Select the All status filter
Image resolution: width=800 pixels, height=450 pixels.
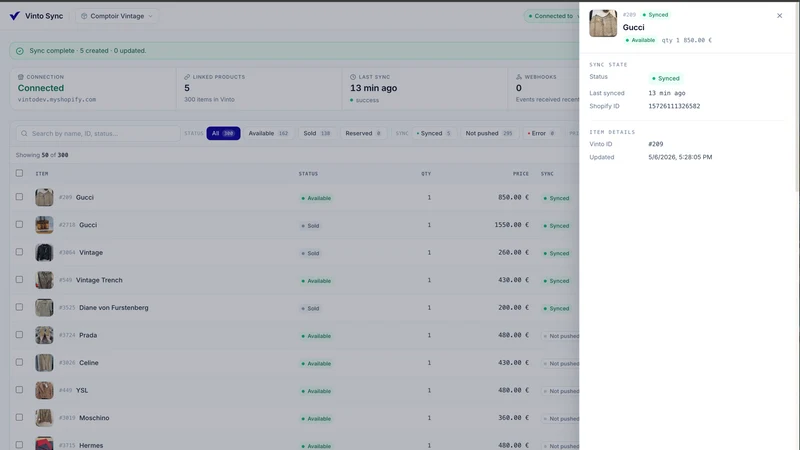coord(223,133)
